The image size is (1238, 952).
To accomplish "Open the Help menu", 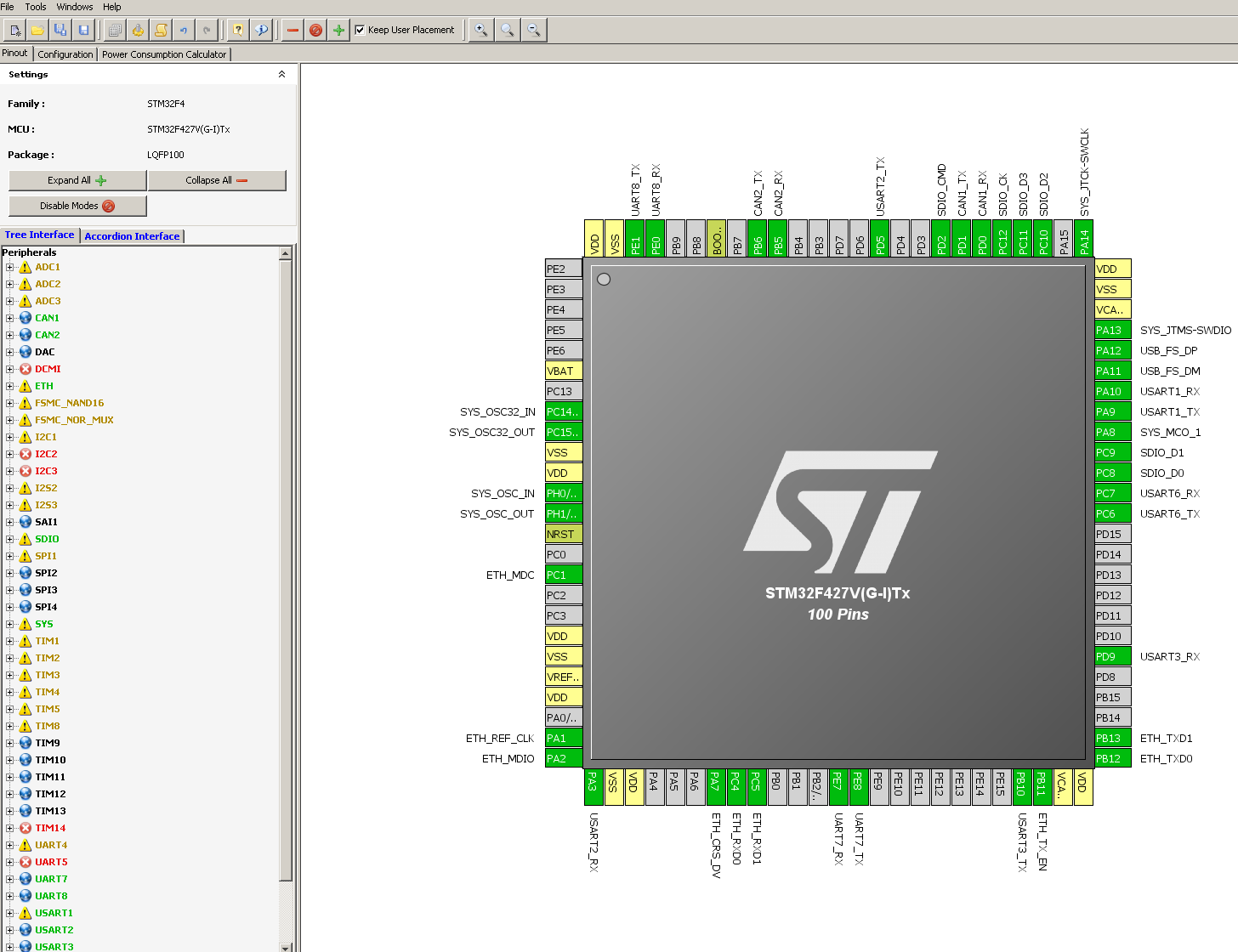I will click(x=112, y=7).
